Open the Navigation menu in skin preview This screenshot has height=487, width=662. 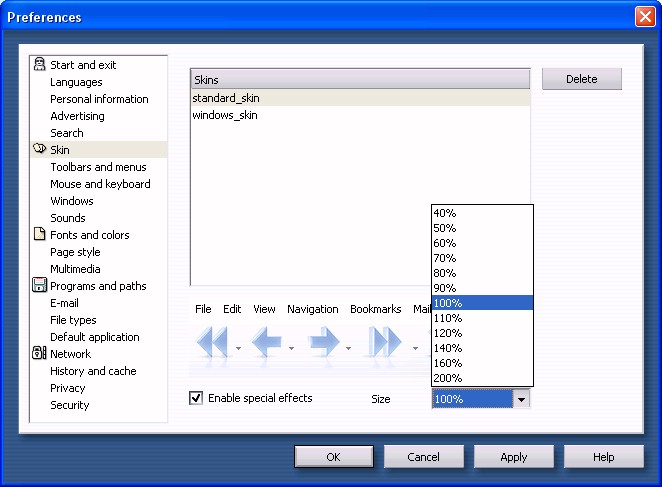point(312,309)
